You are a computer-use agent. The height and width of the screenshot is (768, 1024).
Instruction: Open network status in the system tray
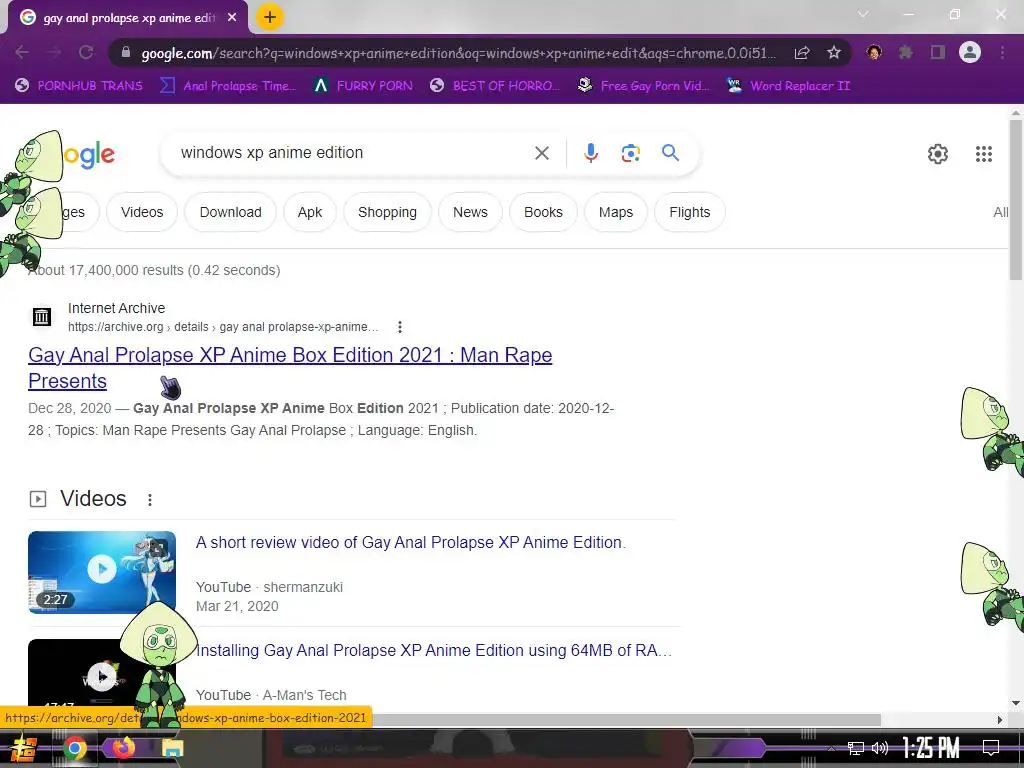pyautogui.click(x=856, y=748)
